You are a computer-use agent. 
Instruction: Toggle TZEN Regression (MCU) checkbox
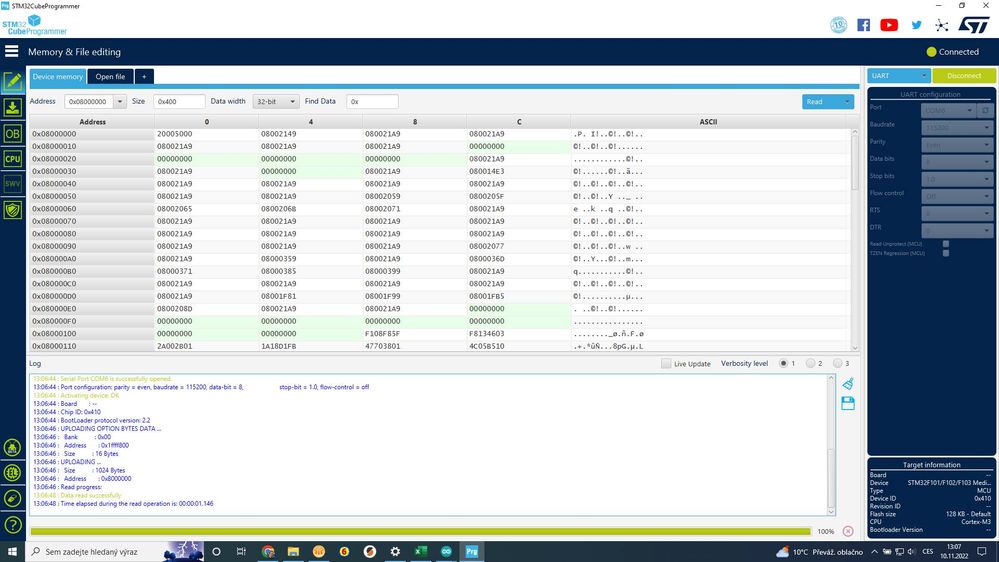click(x=945, y=253)
